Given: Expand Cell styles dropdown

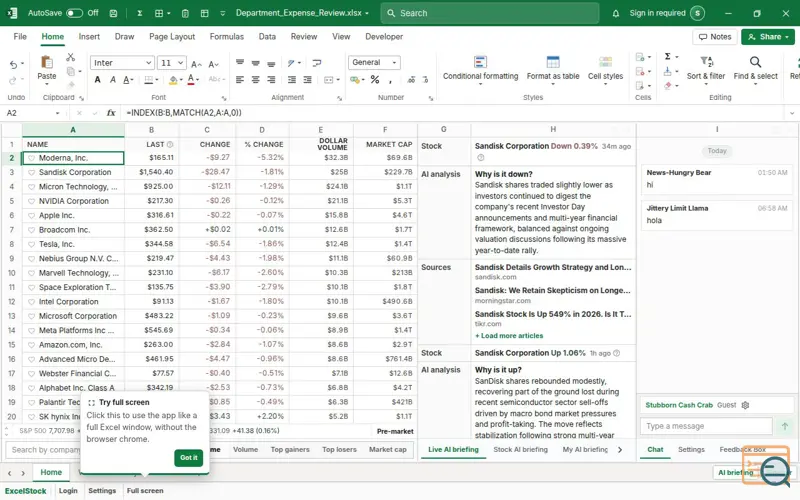Looking at the screenshot, I should pyautogui.click(x=605, y=84).
